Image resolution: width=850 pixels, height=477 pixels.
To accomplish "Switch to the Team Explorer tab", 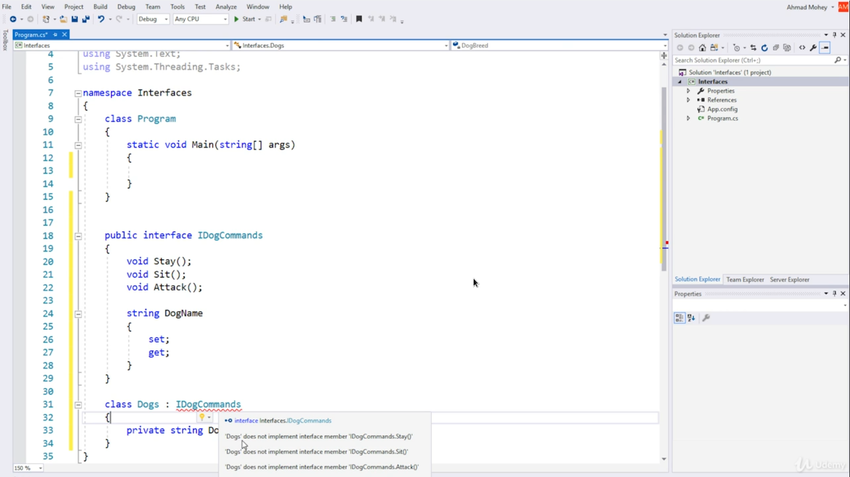I will (x=745, y=280).
